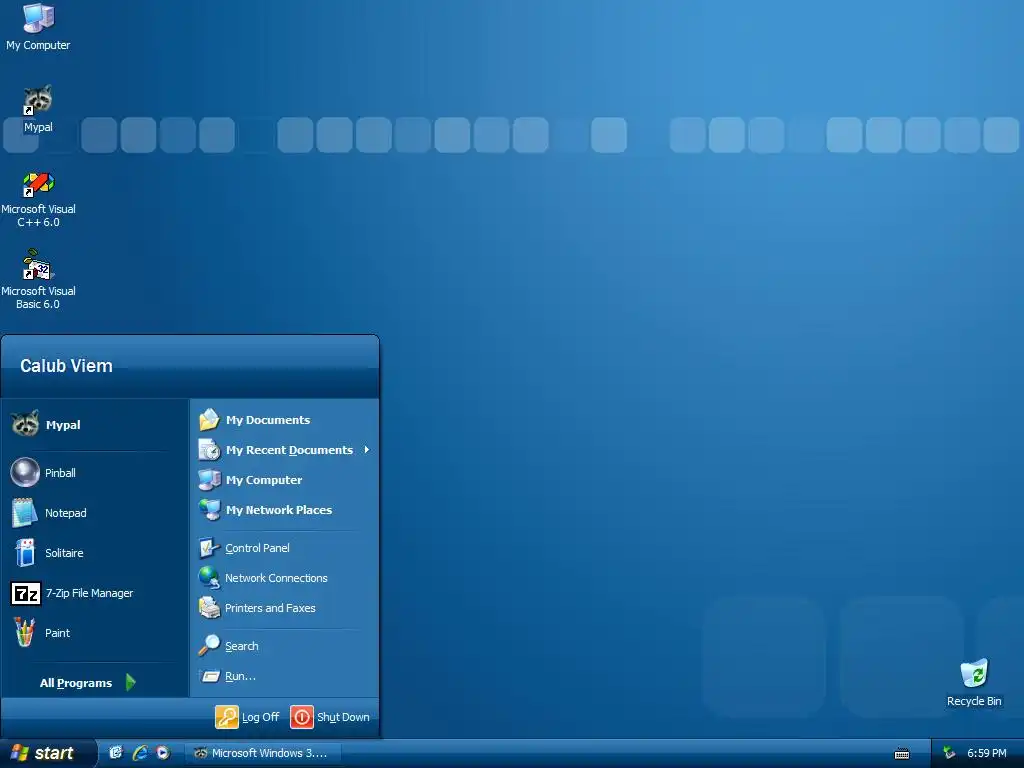Viewport: 1024px width, 768px height.
Task: Start Solitaire from the Start menu
Action: [94, 552]
